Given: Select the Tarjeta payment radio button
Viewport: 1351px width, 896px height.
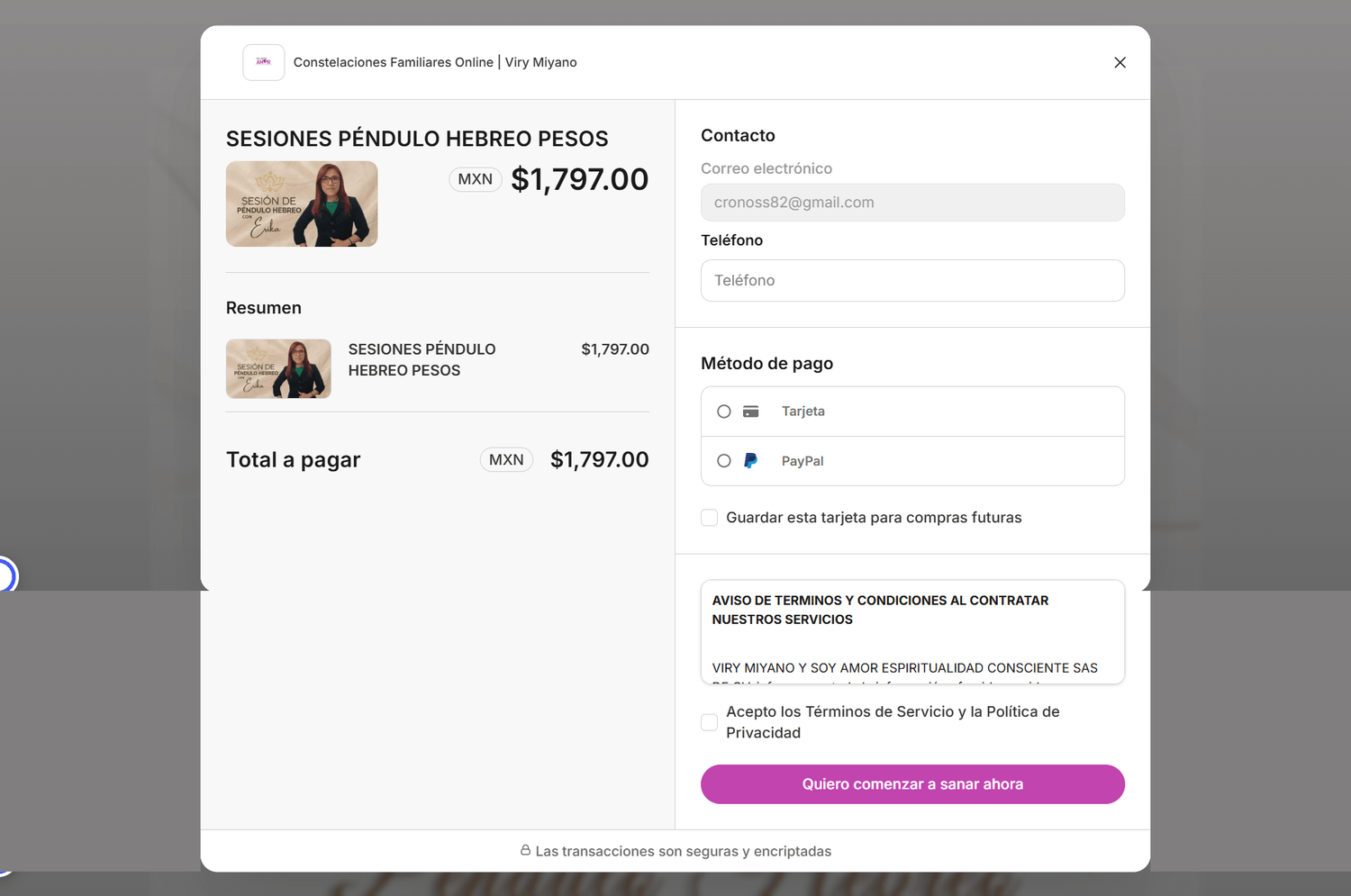Looking at the screenshot, I should (x=724, y=412).
